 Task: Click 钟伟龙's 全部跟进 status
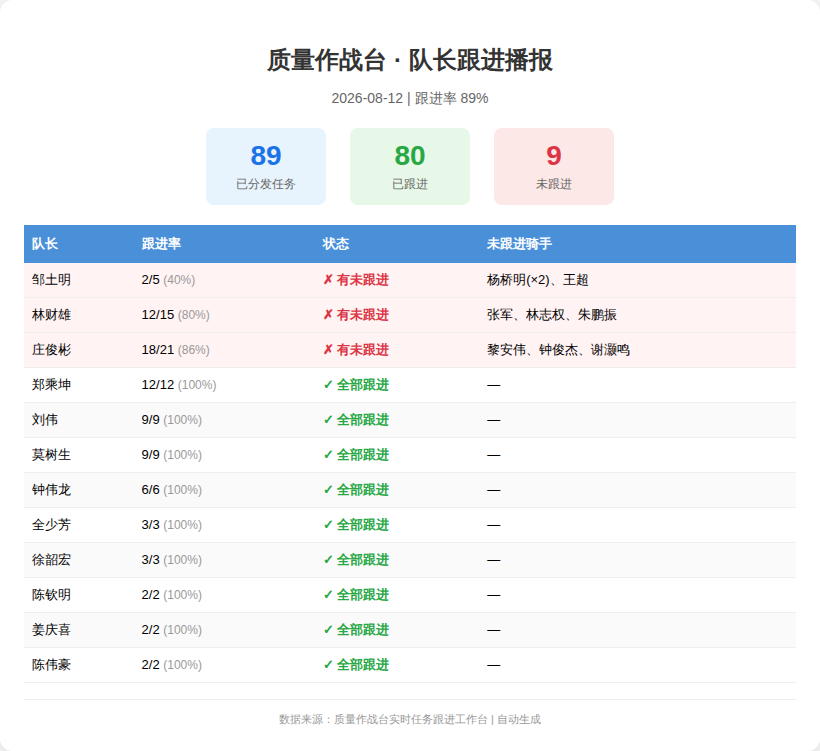pos(356,490)
